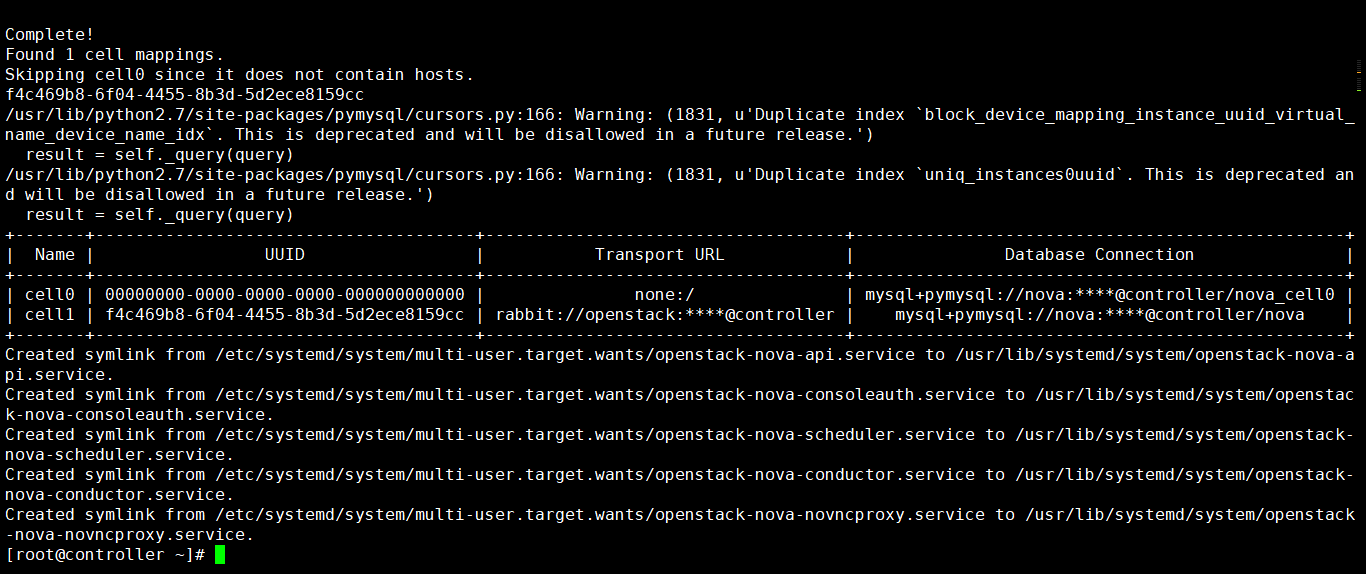Click the 'Found 1 cell mappings.' line
The width and height of the screenshot is (1366, 574).
coord(115,54)
